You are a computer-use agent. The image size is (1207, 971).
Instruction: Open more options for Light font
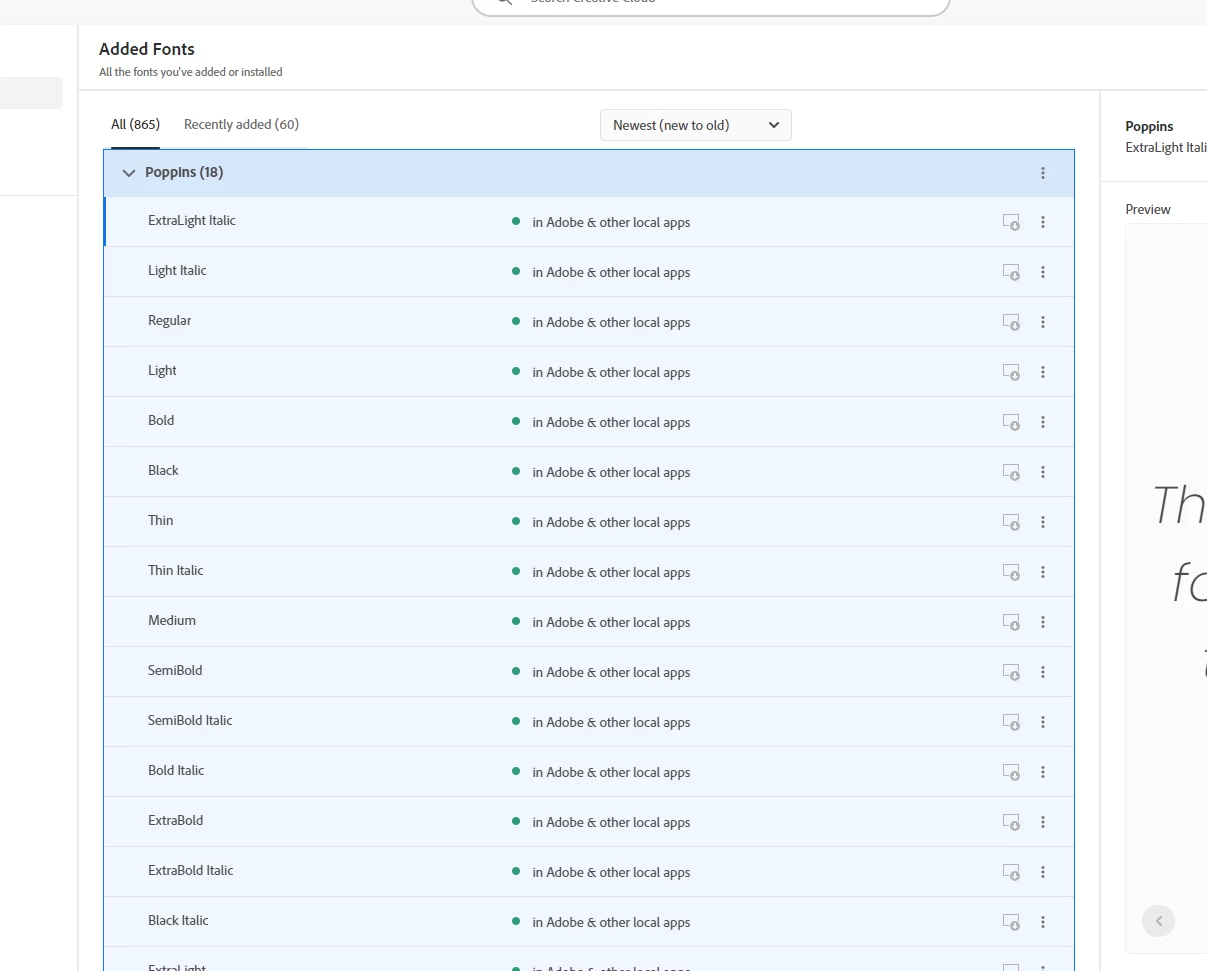point(1043,372)
